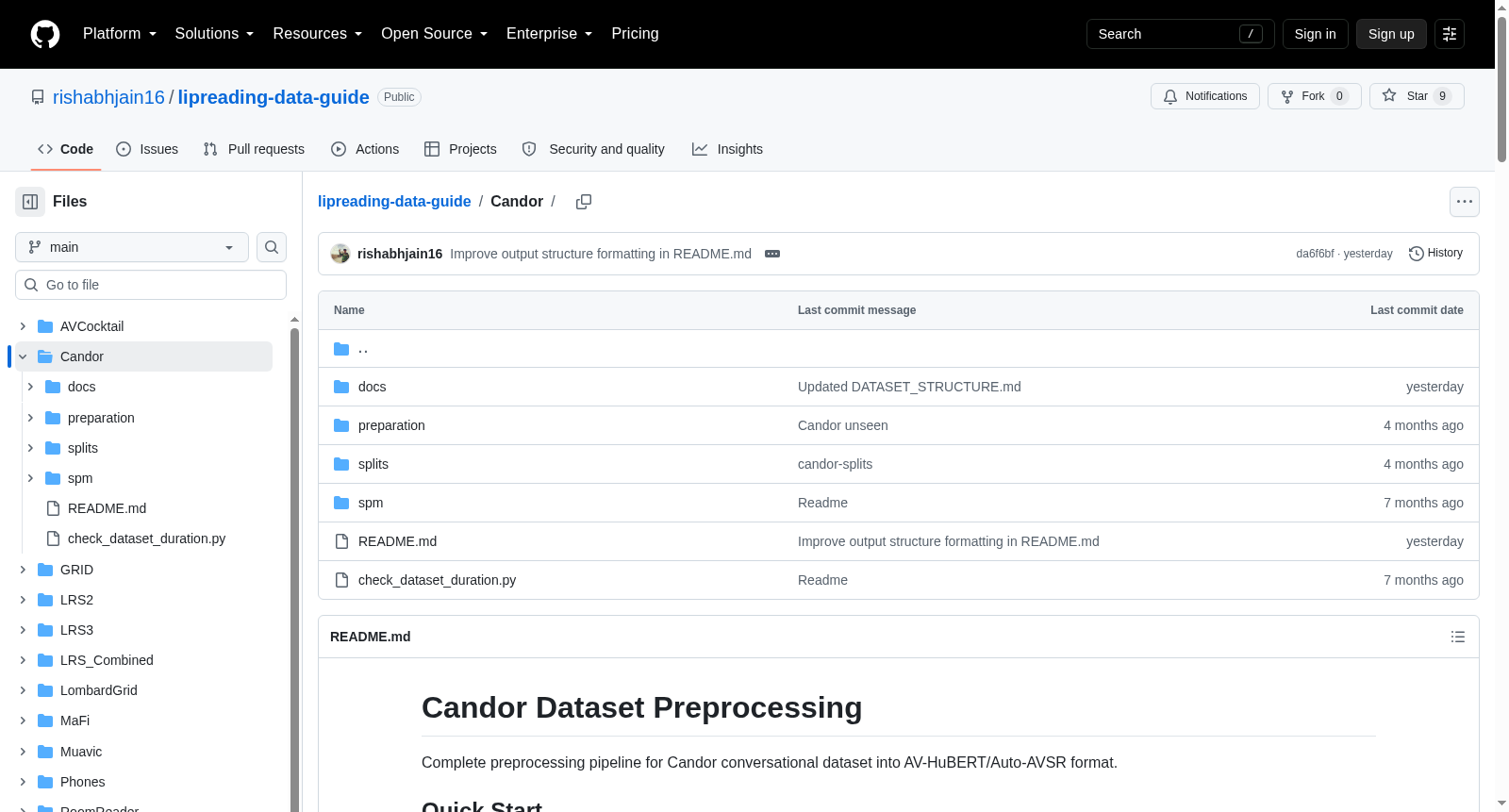This screenshot has height=812, width=1509.
Task: Show the full commit message ellipsis
Action: [772, 254]
